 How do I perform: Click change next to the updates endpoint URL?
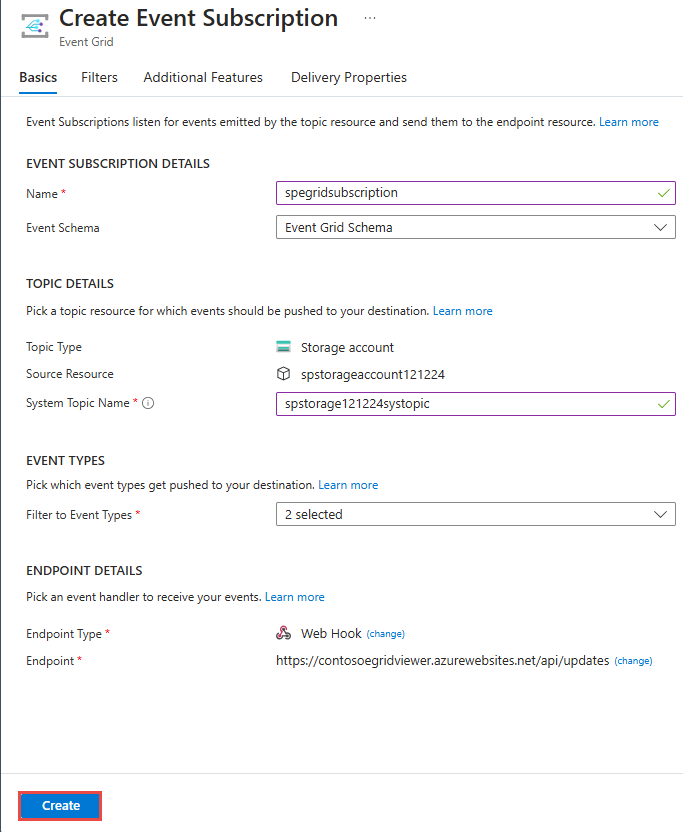(x=633, y=660)
